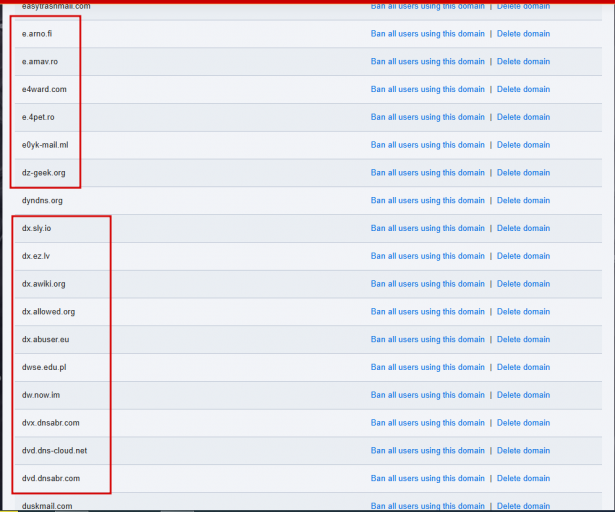The width and height of the screenshot is (615, 512).
Task: Ban all users using dx.awiki.org domain
Action: click(x=428, y=284)
